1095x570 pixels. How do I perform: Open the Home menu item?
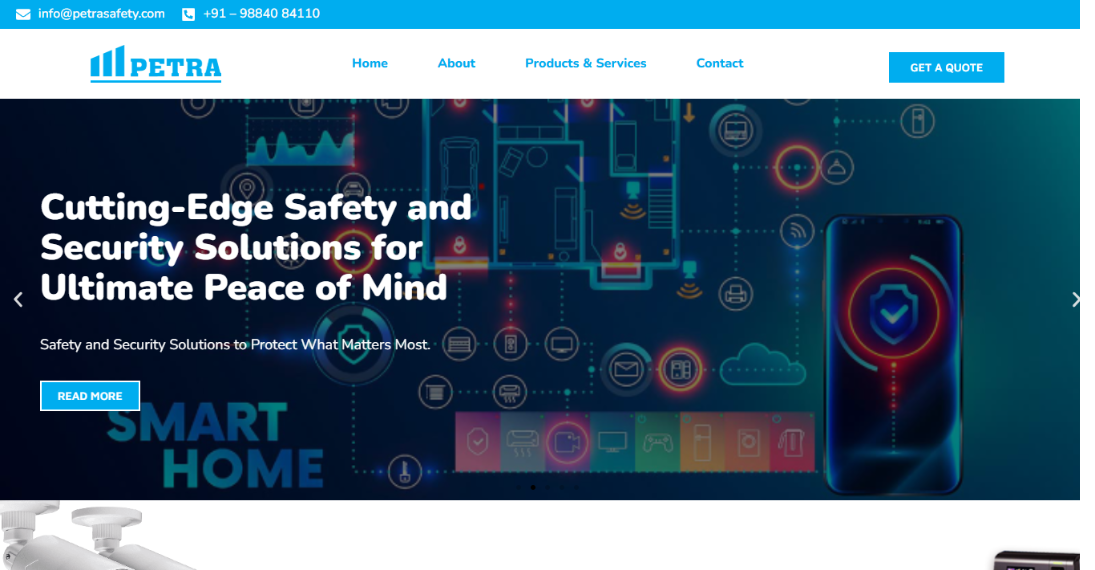[x=369, y=63]
